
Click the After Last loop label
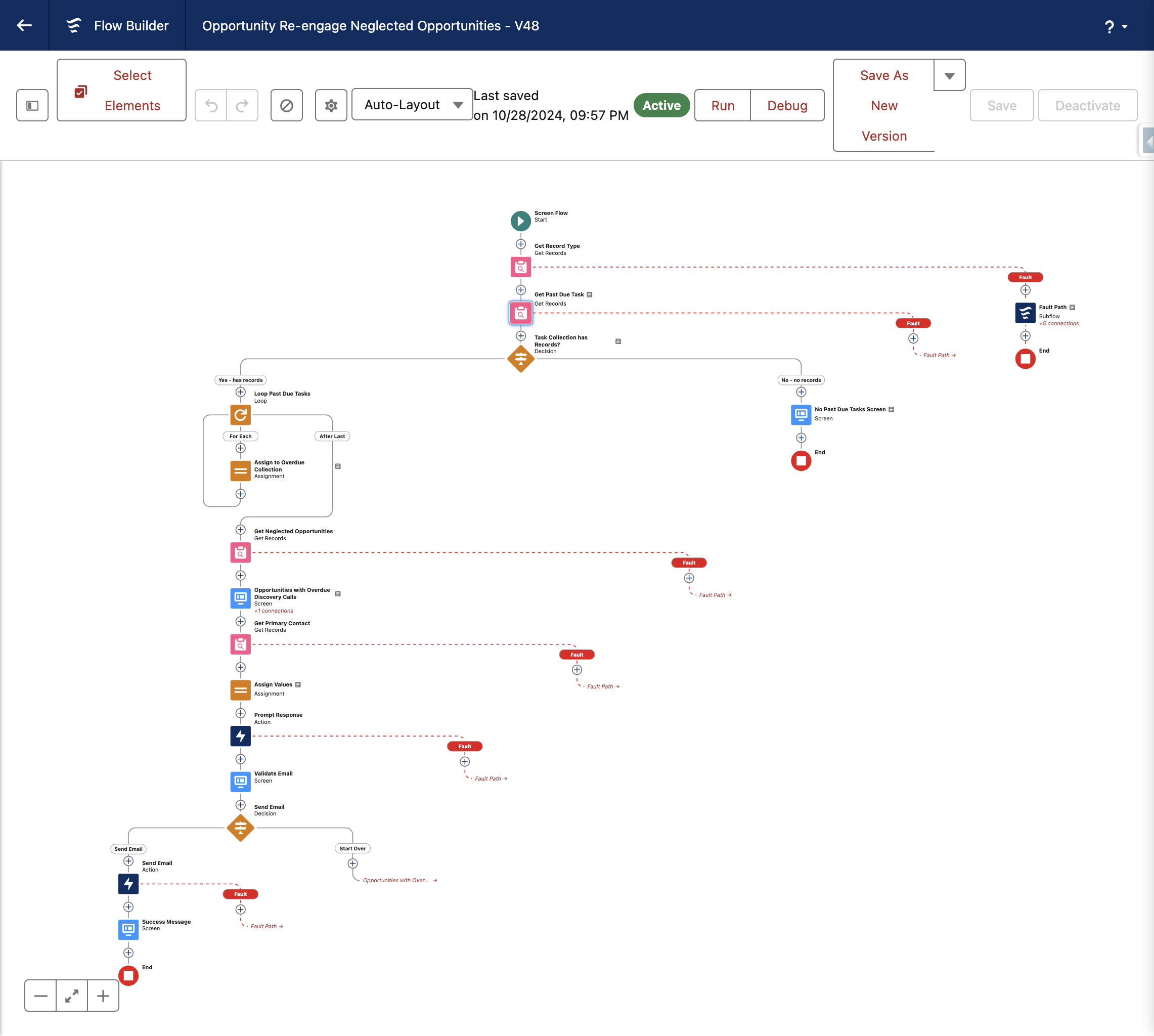[x=332, y=436]
